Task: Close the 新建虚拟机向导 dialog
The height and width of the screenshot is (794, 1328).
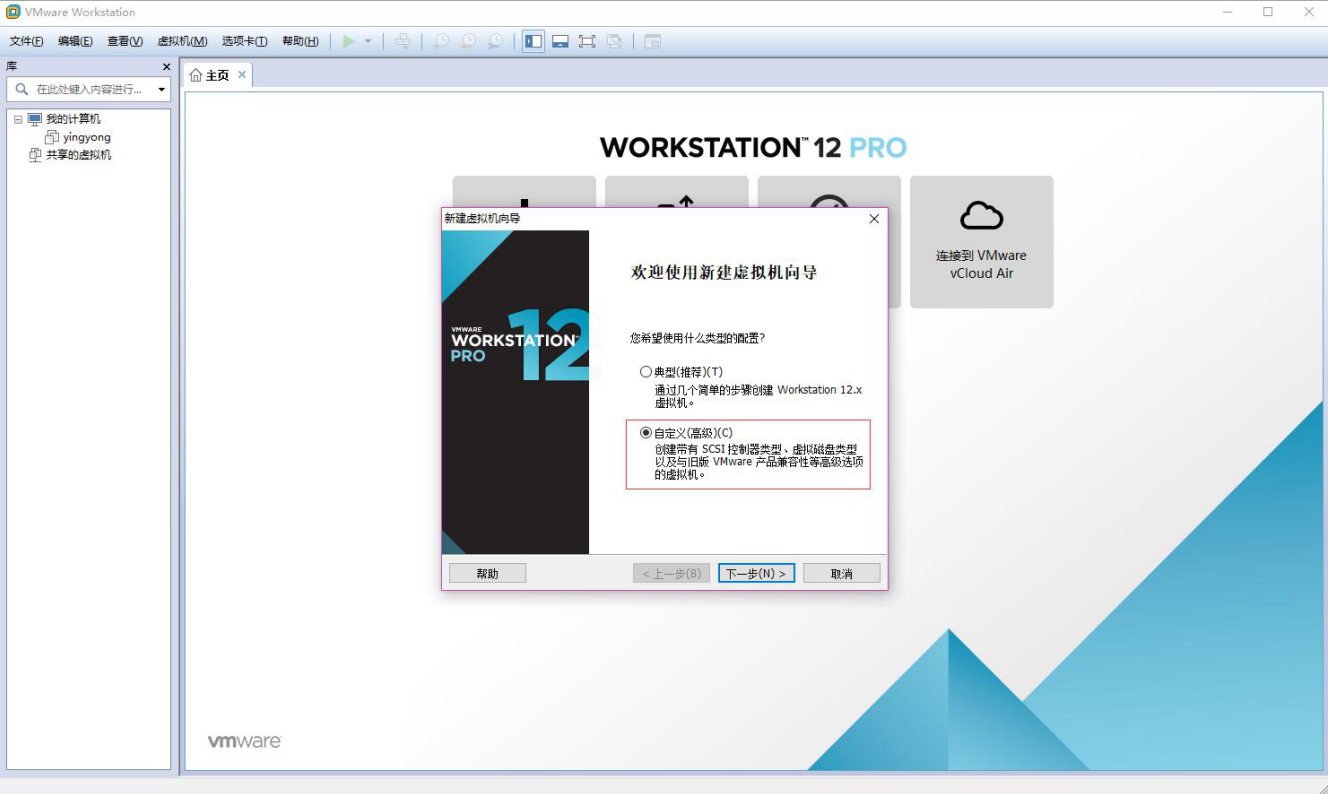Action: pyautogui.click(x=874, y=218)
